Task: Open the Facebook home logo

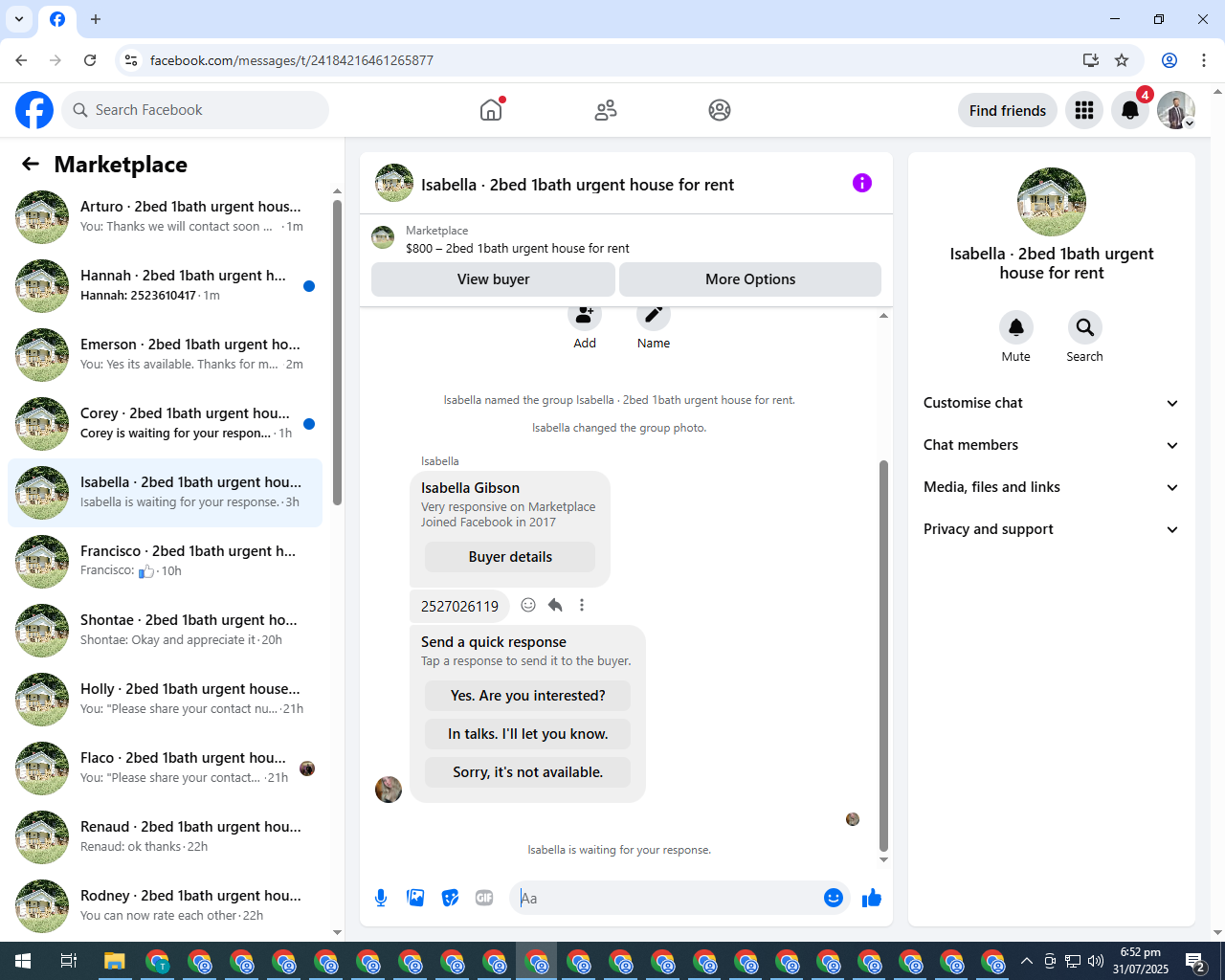Action: tap(34, 110)
